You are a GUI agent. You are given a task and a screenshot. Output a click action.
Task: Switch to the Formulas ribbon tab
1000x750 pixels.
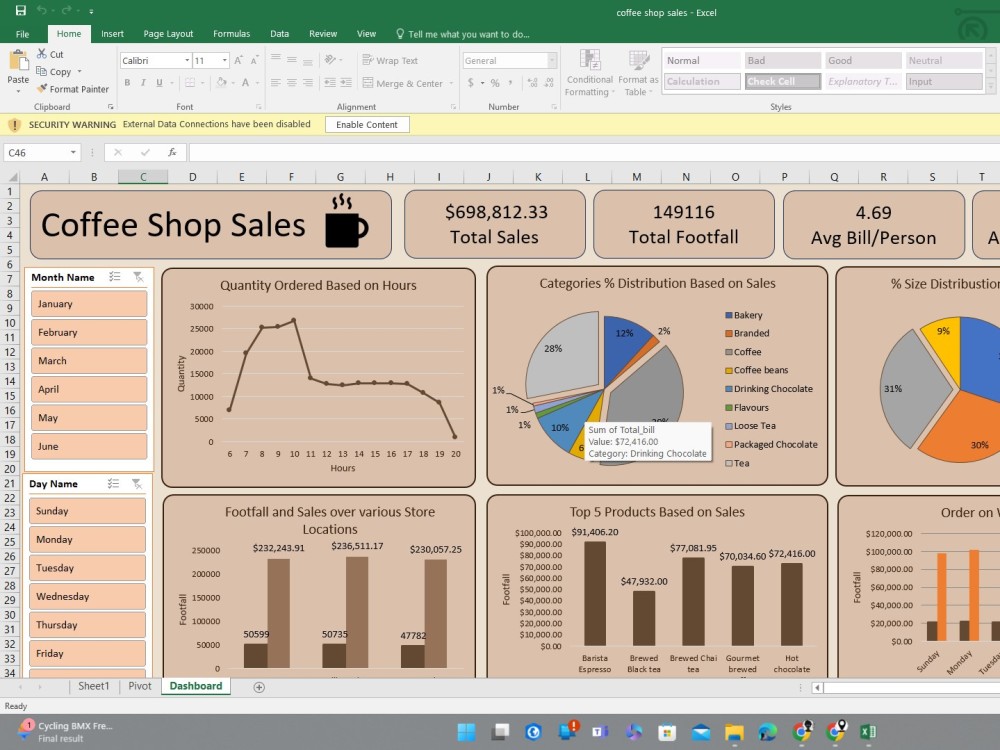tap(231, 33)
